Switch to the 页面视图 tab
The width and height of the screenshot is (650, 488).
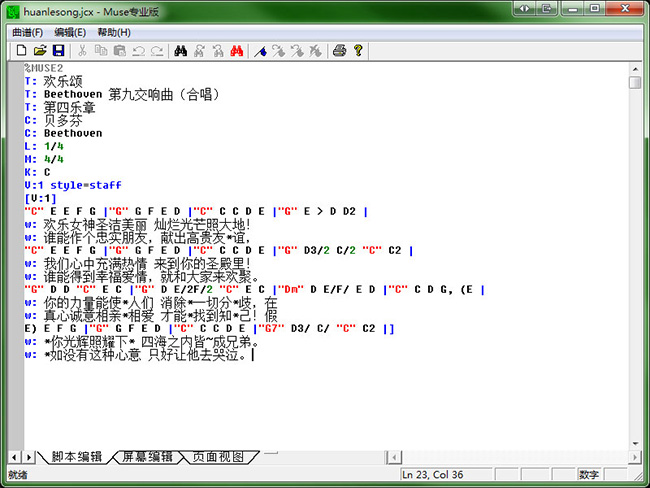tap(218, 456)
